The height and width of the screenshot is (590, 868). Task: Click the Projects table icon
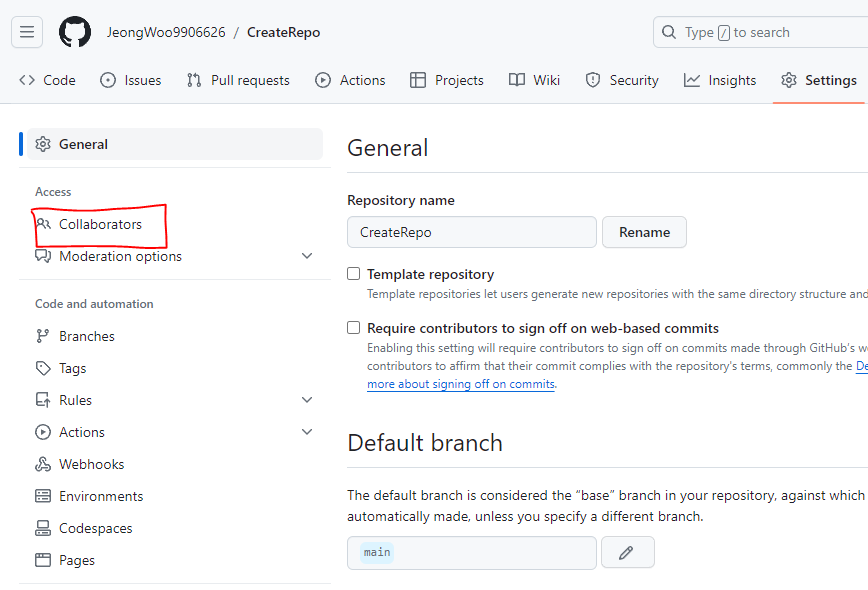click(418, 80)
